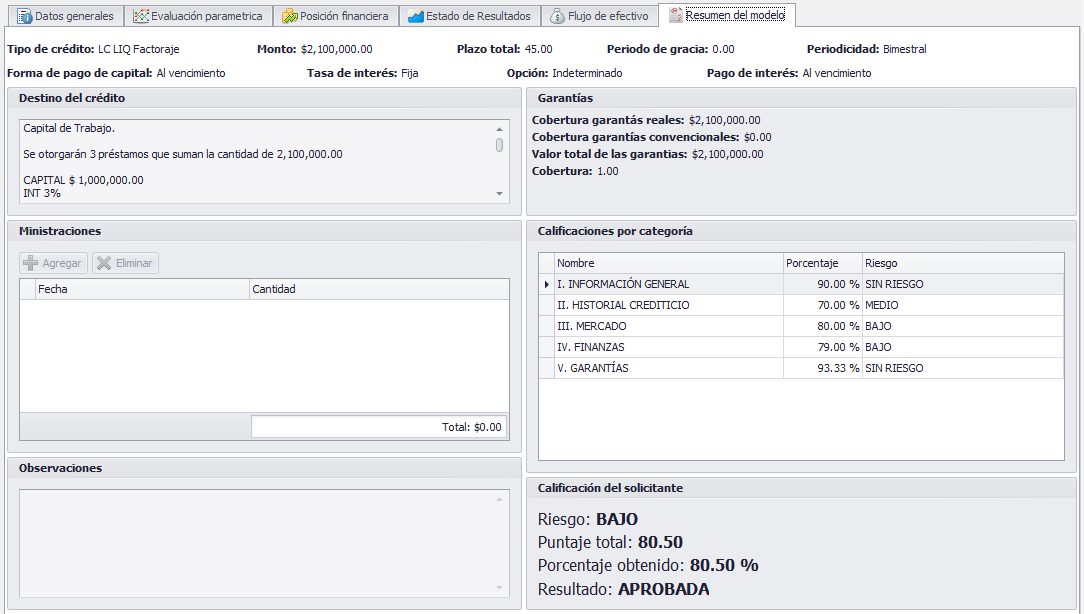This screenshot has height=614, width=1084.
Task: Select the III. MERCADO row
Action: point(801,326)
